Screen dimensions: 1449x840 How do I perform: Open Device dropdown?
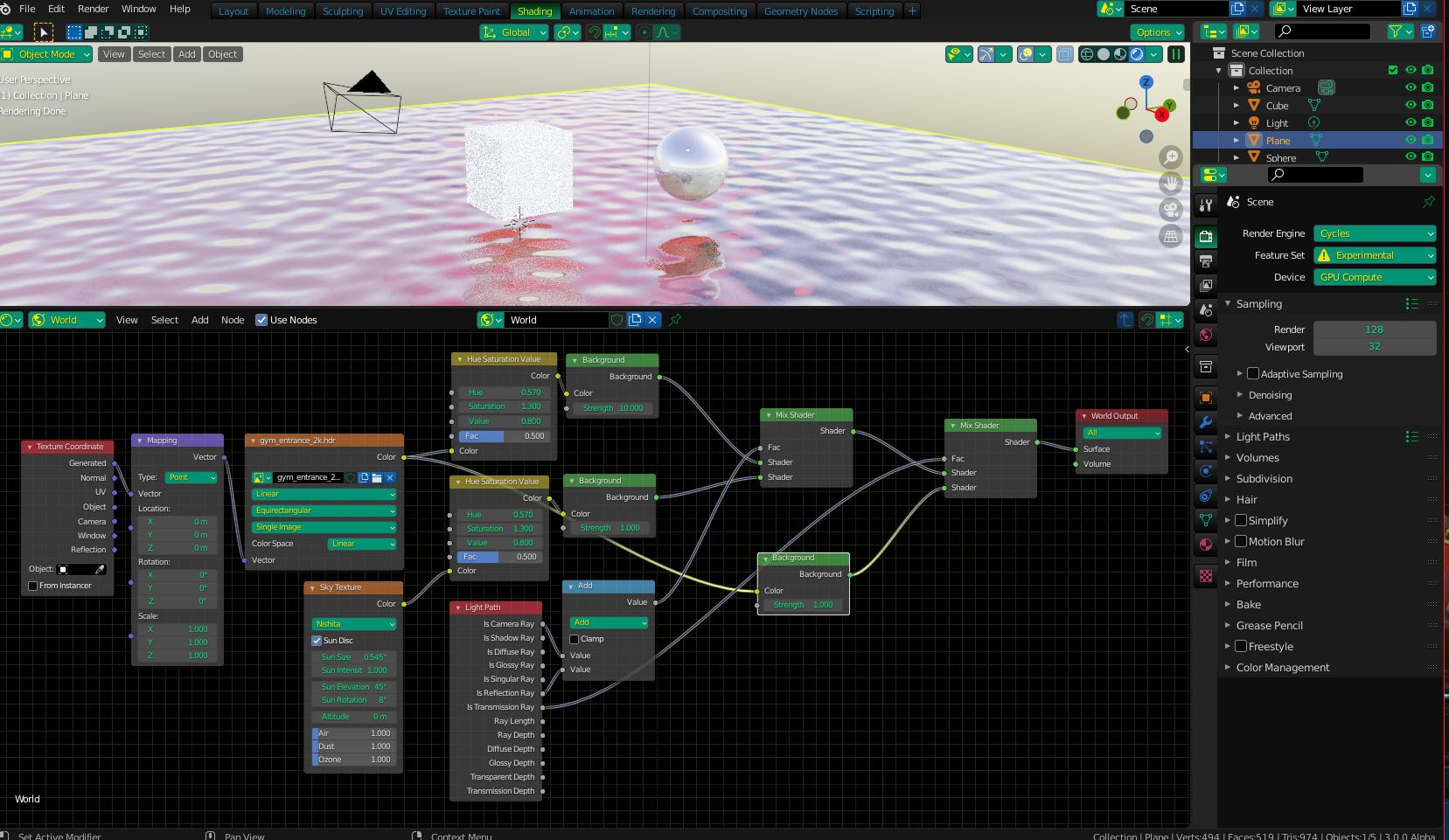(x=1375, y=277)
